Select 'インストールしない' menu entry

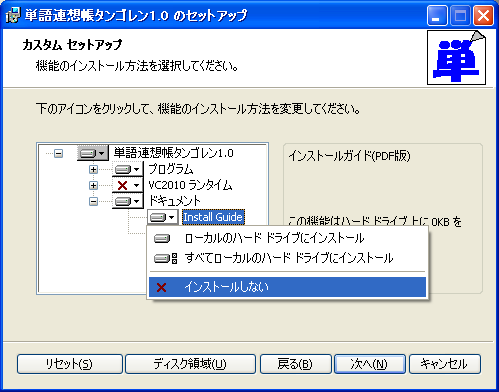pyautogui.click(x=287, y=287)
